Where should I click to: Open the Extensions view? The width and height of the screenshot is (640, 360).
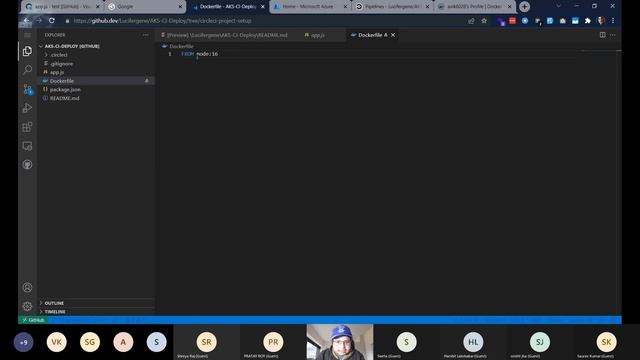(x=27, y=127)
